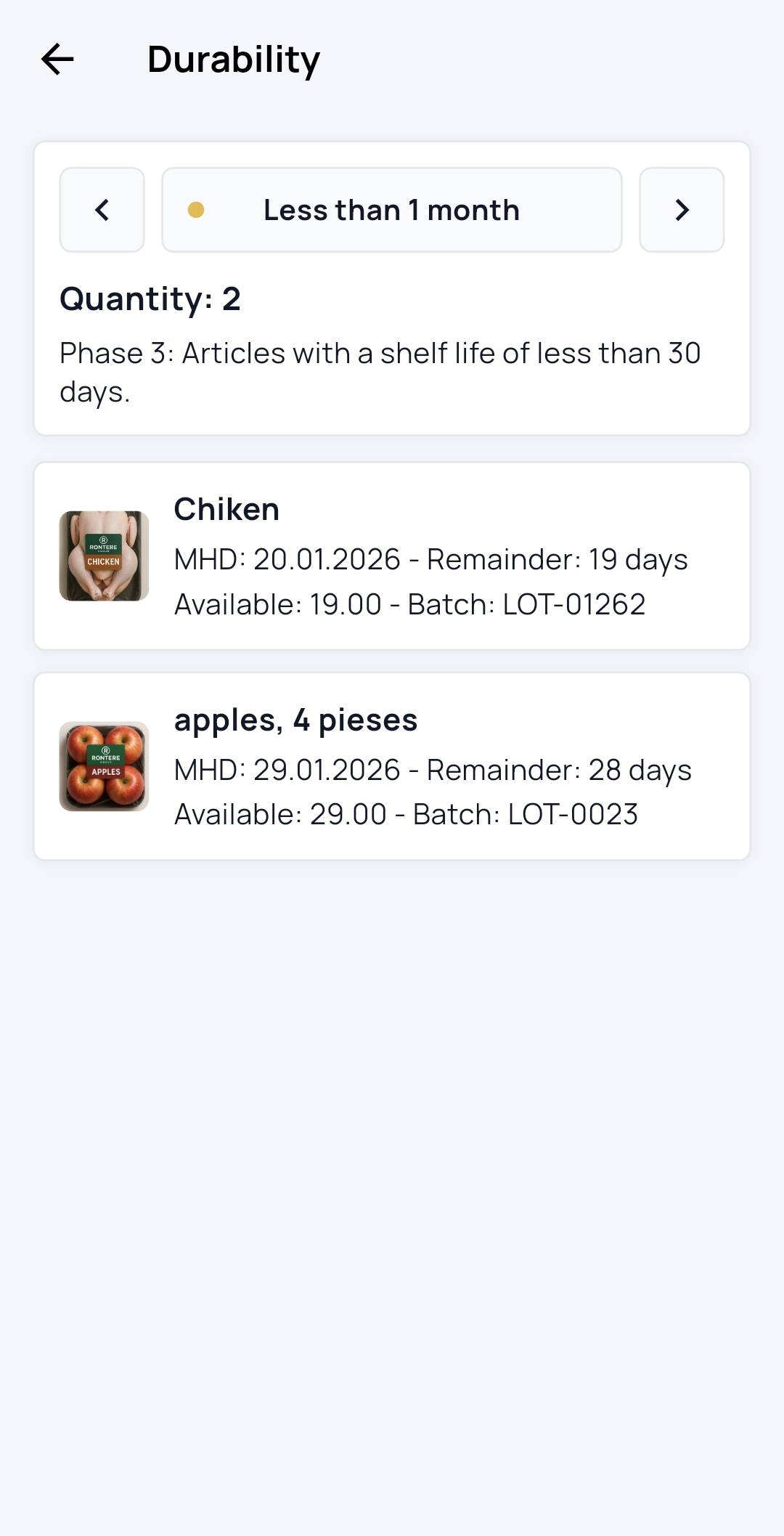The width and height of the screenshot is (784, 1536).
Task: Open the 'apples, 4 pieses' article title
Action: click(295, 720)
